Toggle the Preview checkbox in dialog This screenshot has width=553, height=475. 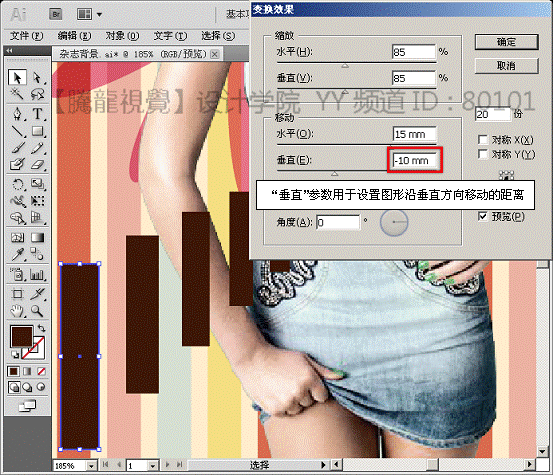(x=483, y=216)
